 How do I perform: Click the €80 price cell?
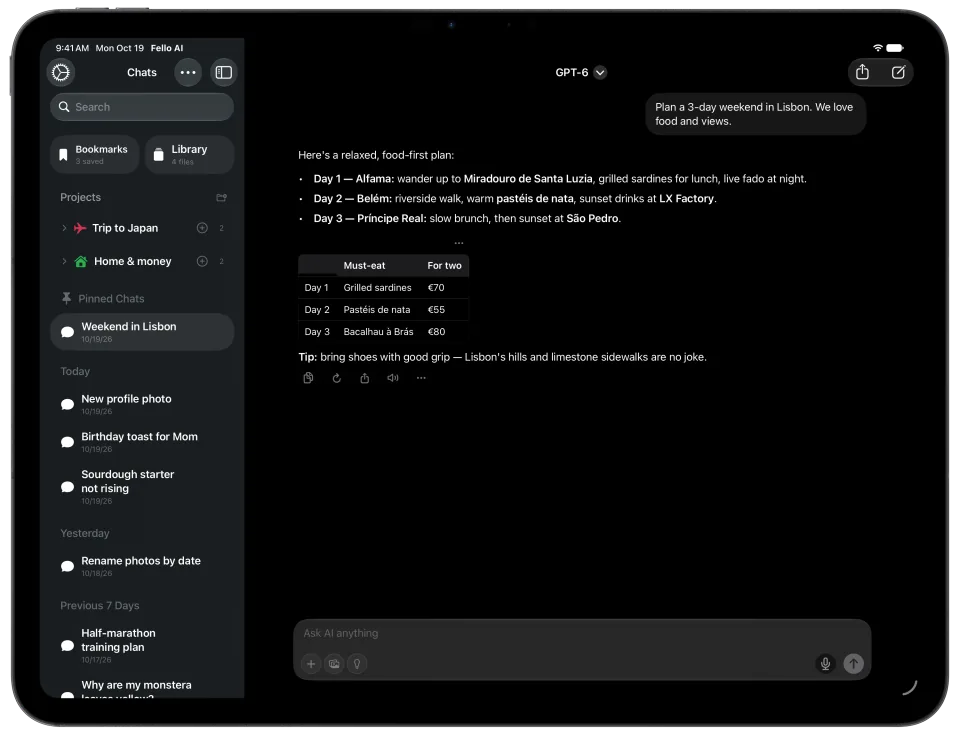tap(437, 332)
